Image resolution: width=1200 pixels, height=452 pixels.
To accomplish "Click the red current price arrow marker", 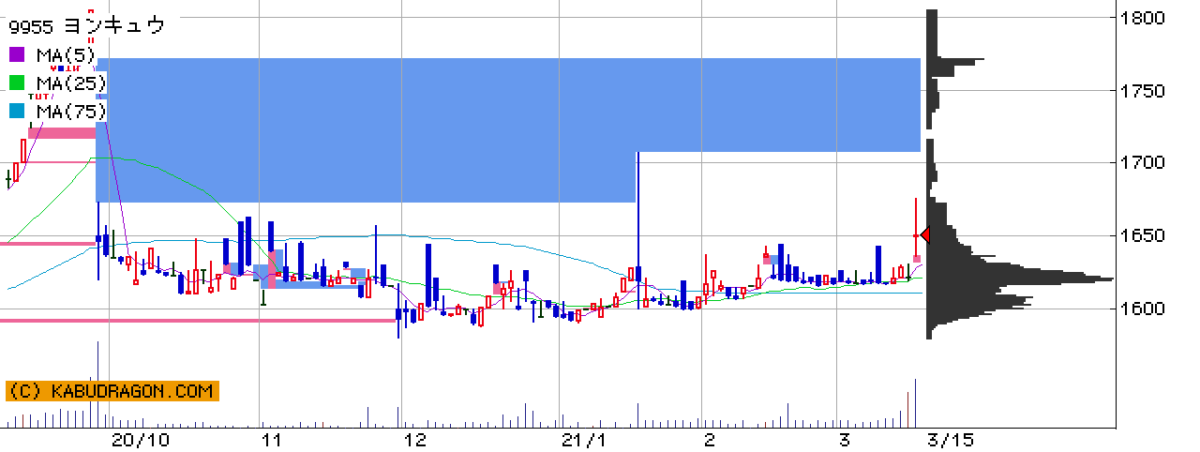I will 925,235.
